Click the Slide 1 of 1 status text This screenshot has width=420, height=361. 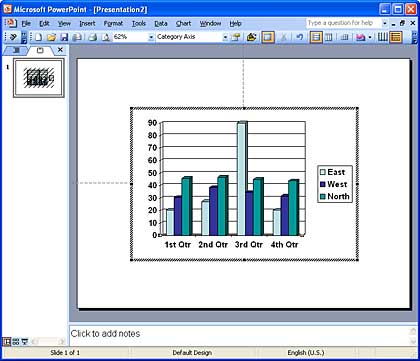point(65,352)
